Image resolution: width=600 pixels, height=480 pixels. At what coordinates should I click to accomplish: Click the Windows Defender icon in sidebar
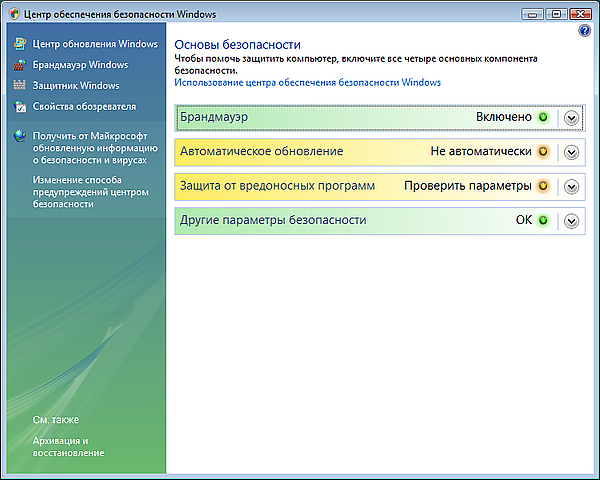[x=21, y=85]
